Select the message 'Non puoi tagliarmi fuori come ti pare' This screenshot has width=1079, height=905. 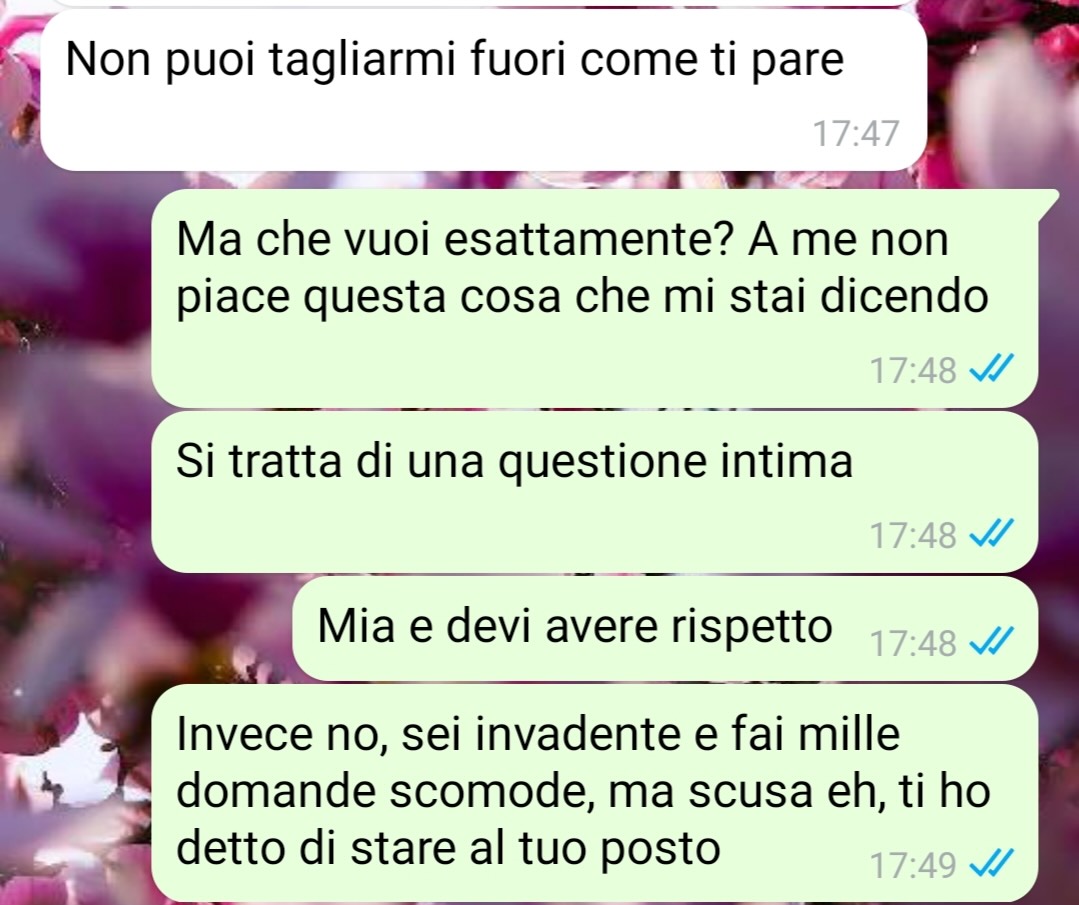click(x=483, y=89)
